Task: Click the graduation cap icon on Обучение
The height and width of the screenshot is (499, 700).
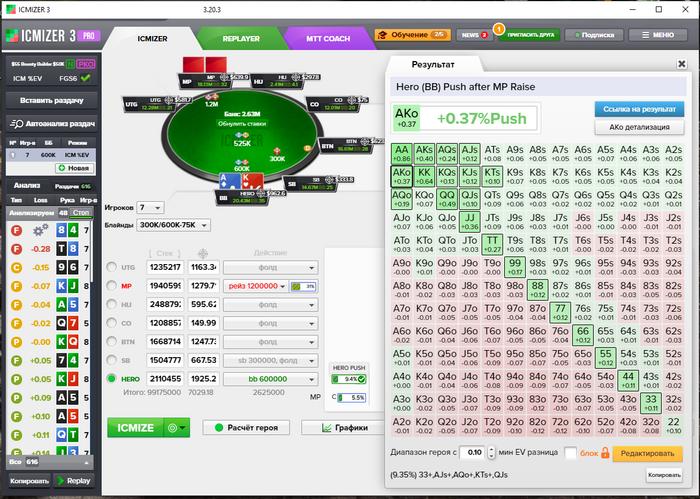Action: point(382,35)
